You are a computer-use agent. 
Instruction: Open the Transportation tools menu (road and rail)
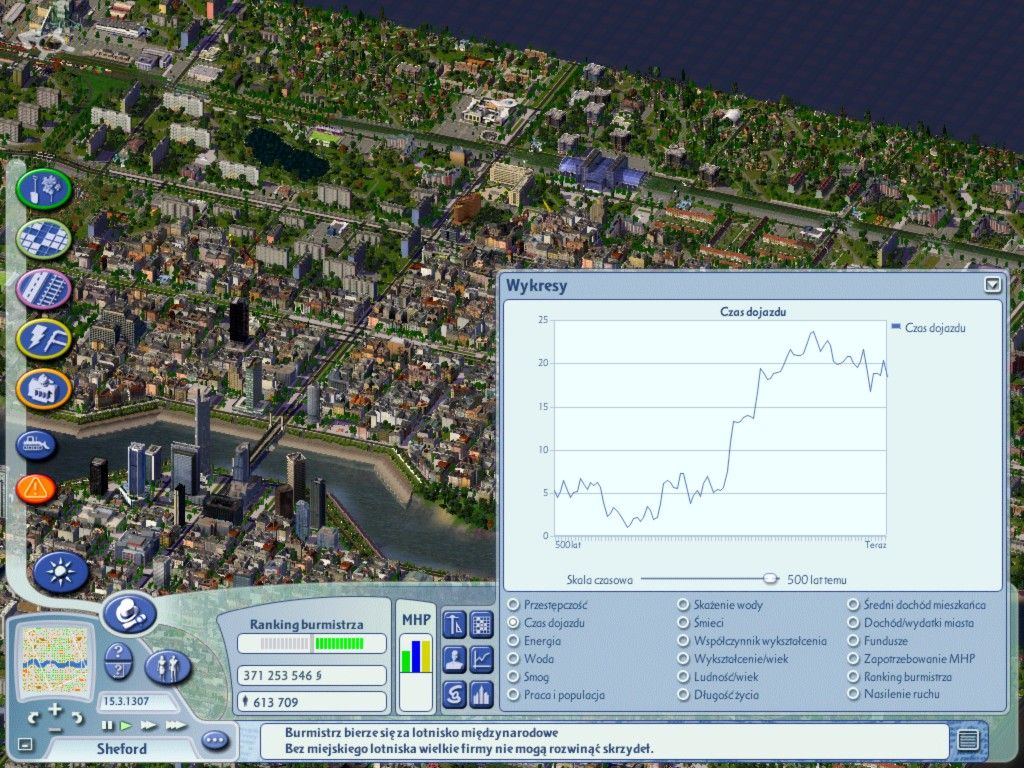tap(44, 289)
